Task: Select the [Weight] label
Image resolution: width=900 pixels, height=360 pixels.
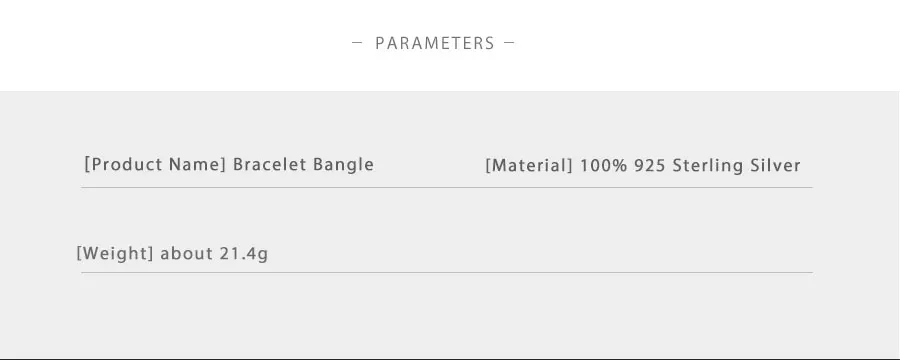Action: (115, 253)
